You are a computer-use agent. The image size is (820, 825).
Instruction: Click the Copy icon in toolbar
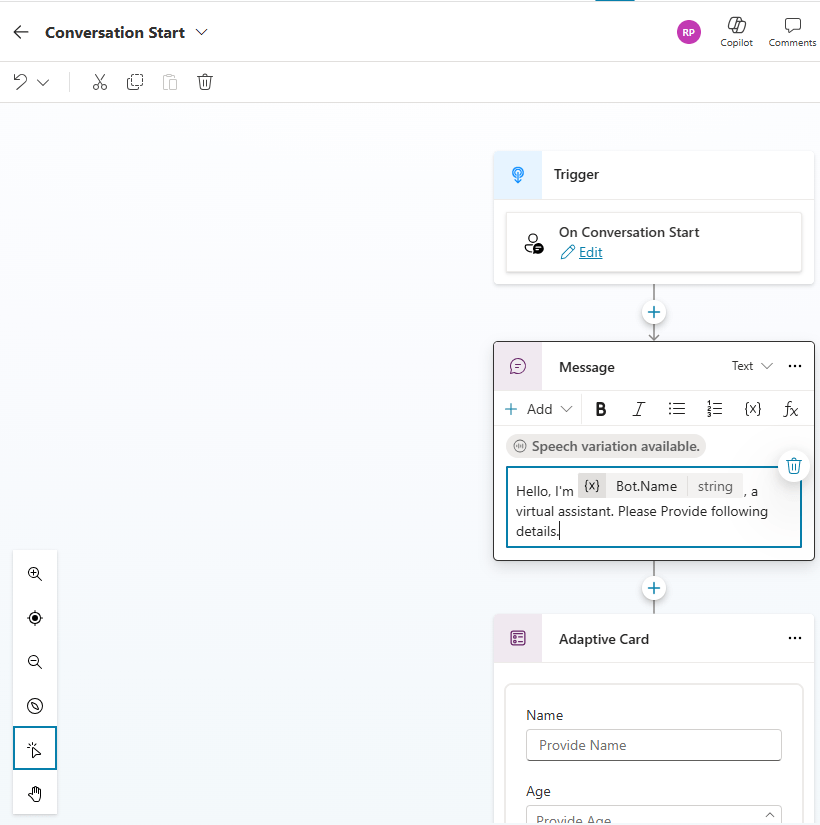point(135,82)
